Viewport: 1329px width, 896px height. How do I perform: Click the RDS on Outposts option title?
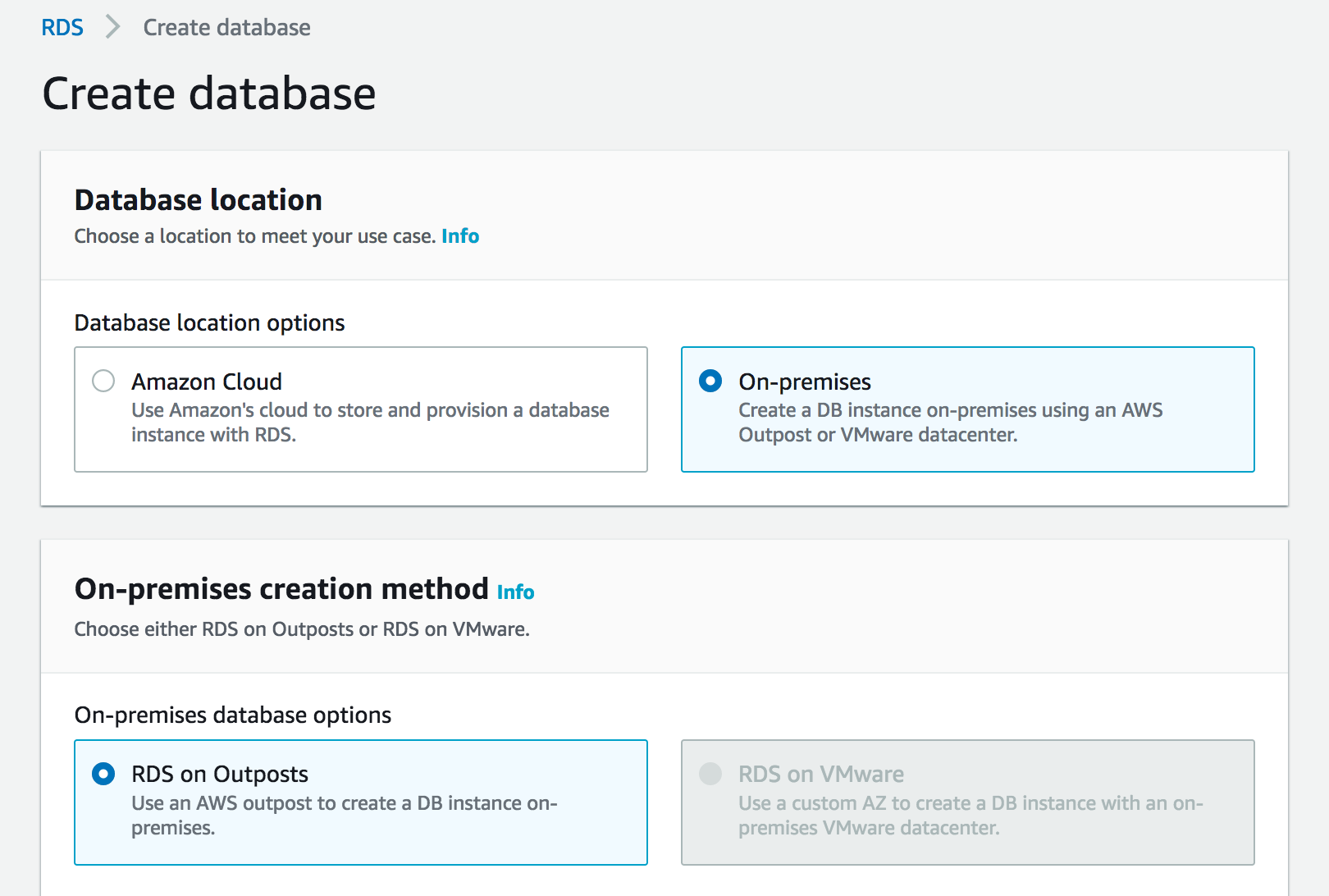(220, 775)
